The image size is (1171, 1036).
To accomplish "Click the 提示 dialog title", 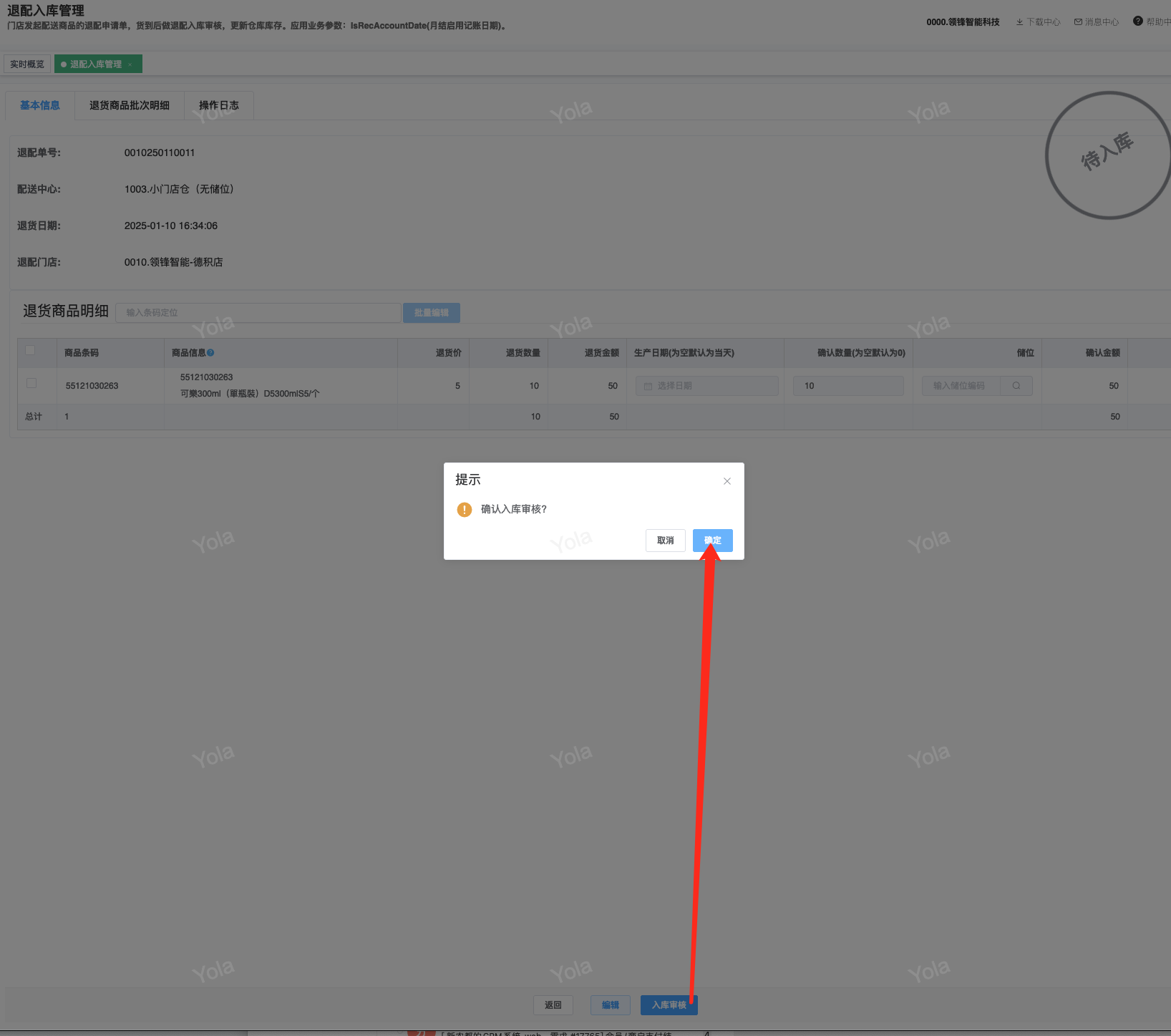I will 468,480.
